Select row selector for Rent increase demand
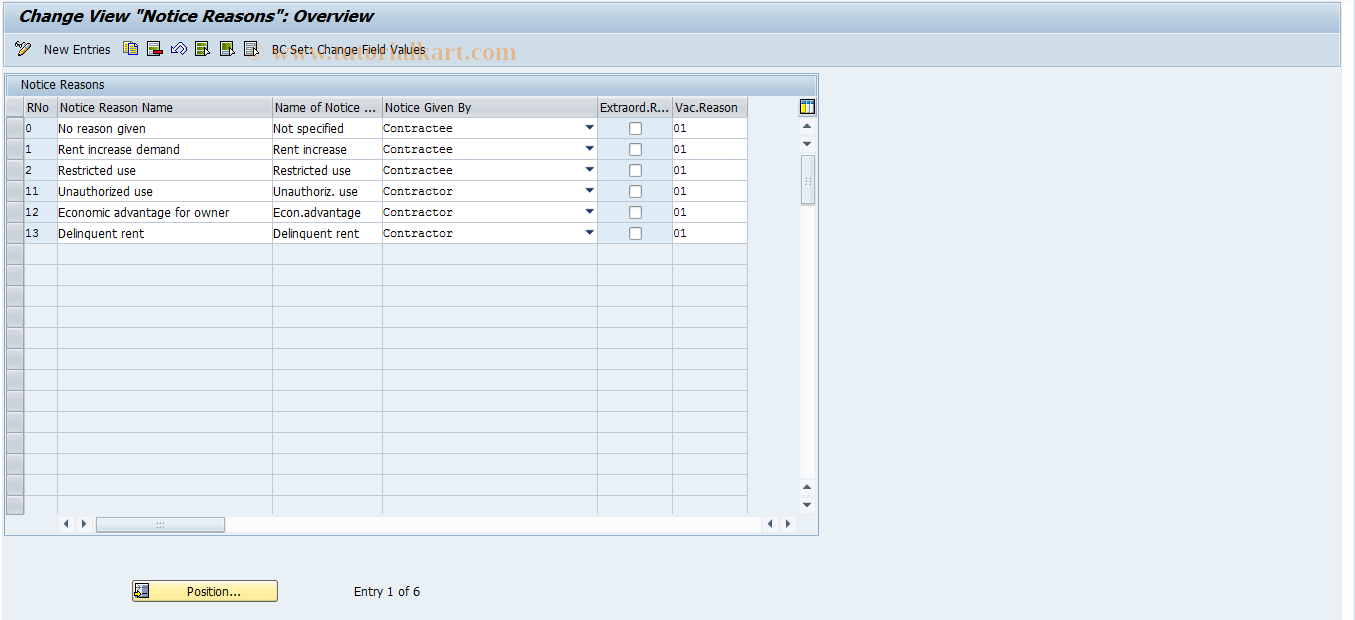The width and height of the screenshot is (1355, 620). point(14,149)
